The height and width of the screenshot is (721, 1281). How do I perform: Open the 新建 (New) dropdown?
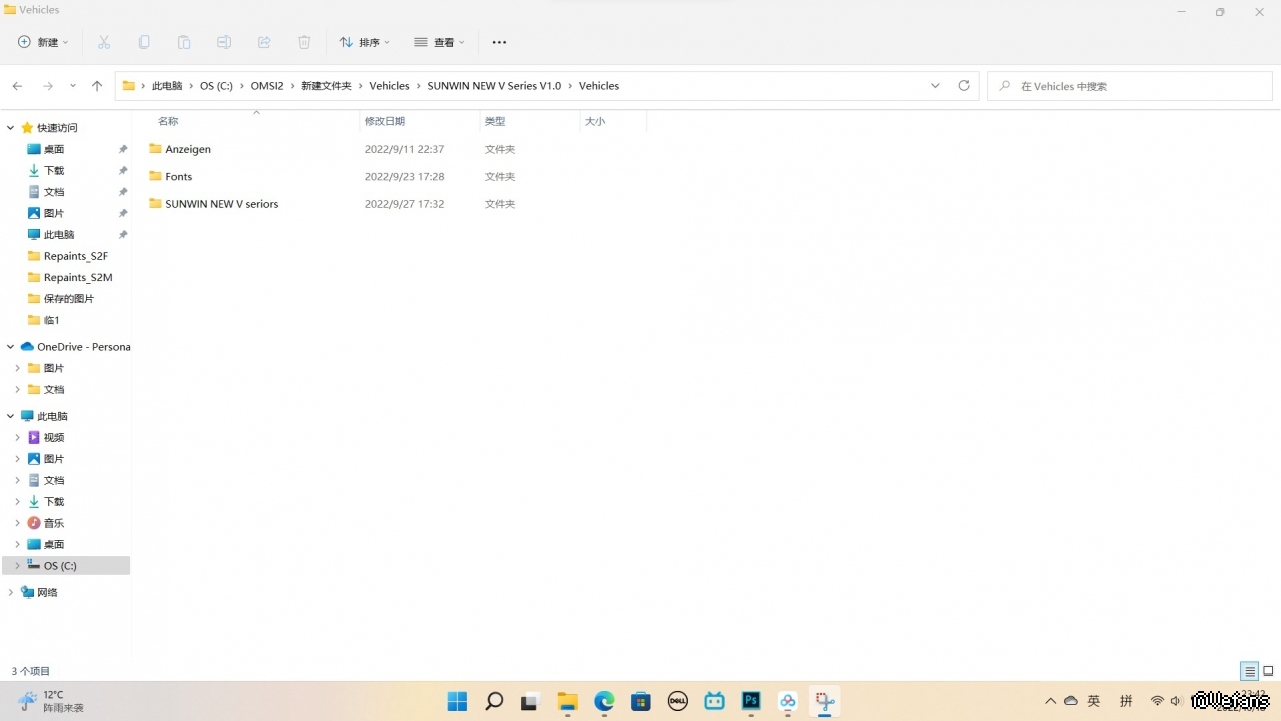pos(44,42)
